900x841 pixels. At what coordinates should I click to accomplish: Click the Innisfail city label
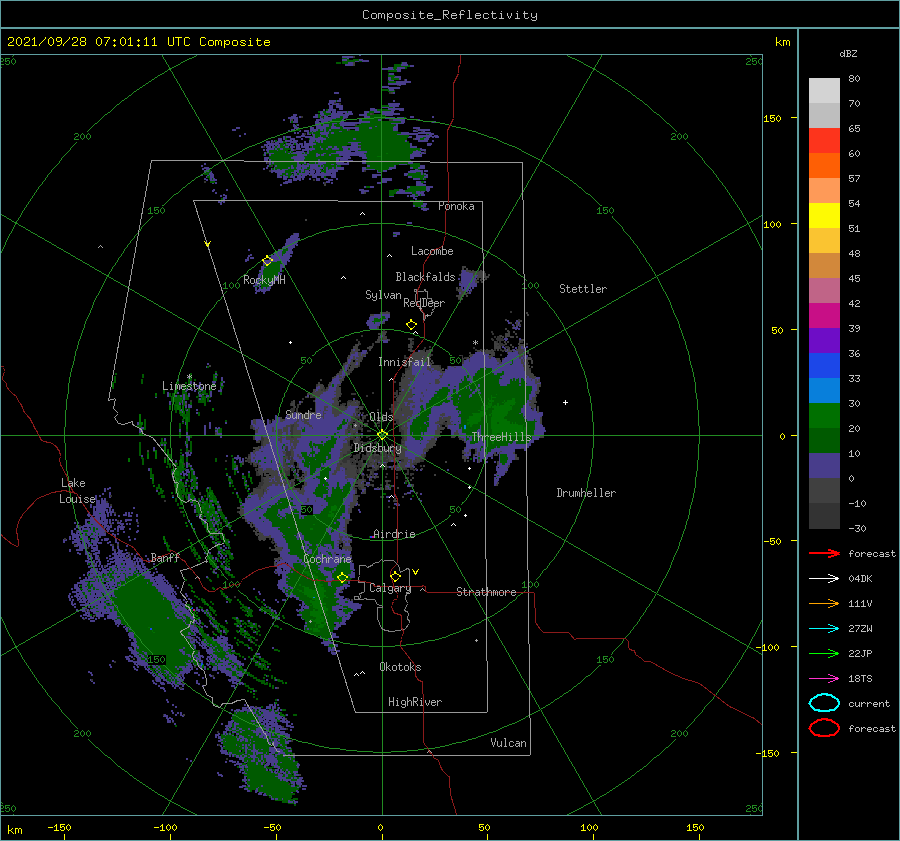tap(404, 362)
